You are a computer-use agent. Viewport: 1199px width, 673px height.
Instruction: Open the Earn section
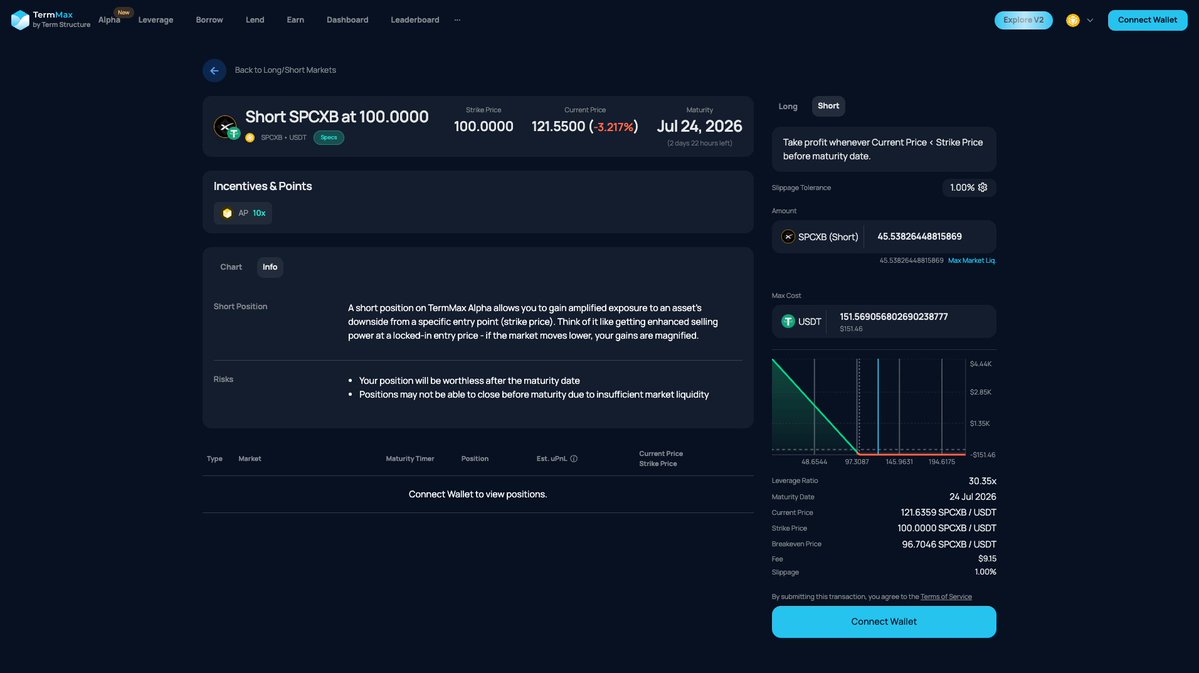(x=295, y=20)
